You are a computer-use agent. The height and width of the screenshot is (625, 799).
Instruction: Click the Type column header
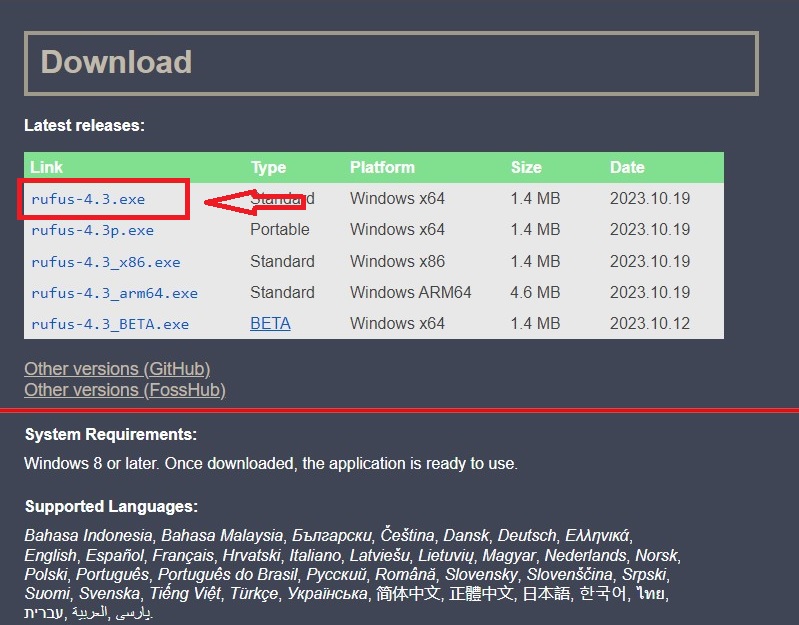tap(268, 167)
